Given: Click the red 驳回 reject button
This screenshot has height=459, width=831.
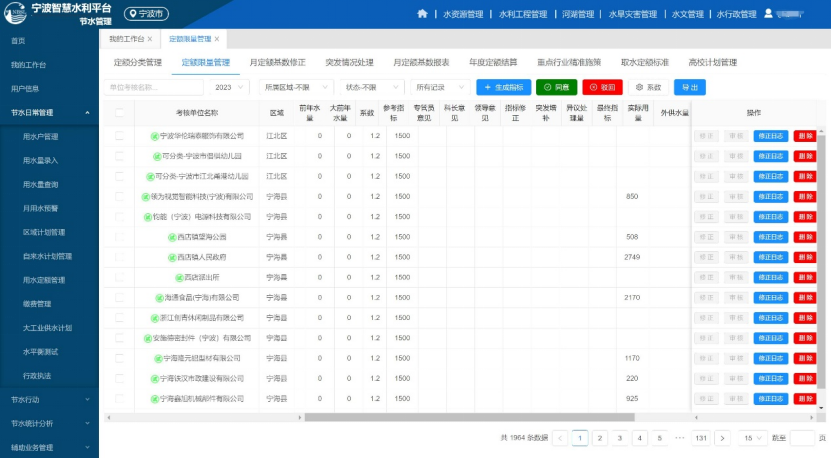Looking at the screenshot, I should 603,87.
